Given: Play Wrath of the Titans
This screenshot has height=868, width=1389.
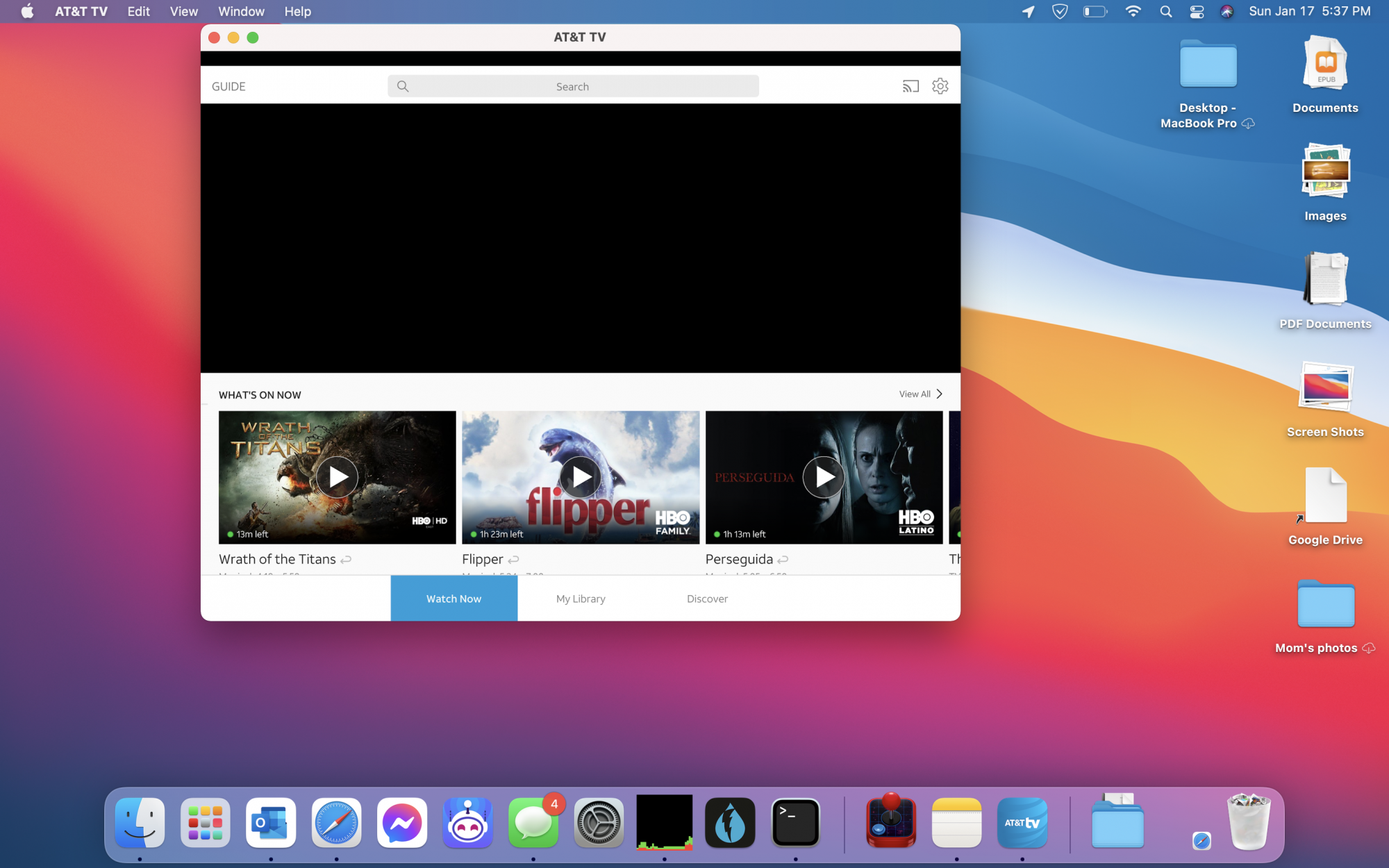Looking at the screenshot, I should tap(338, 477).
